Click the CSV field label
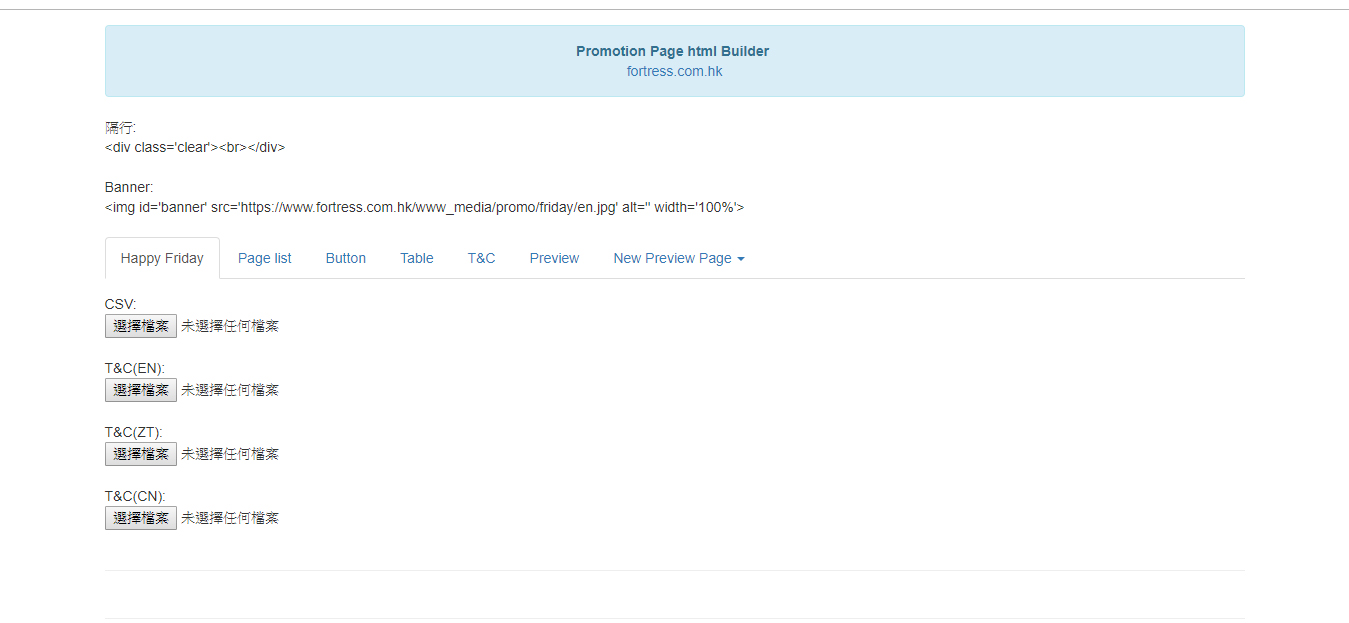 coord(120,304)
